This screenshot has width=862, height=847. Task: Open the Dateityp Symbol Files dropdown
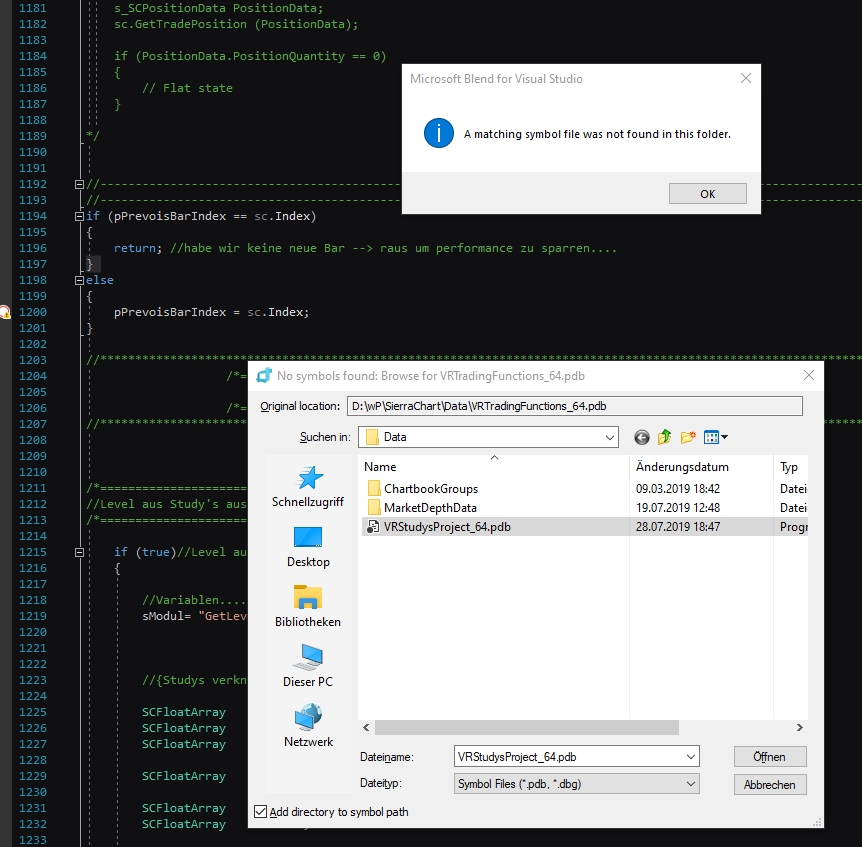pos(577,783)
